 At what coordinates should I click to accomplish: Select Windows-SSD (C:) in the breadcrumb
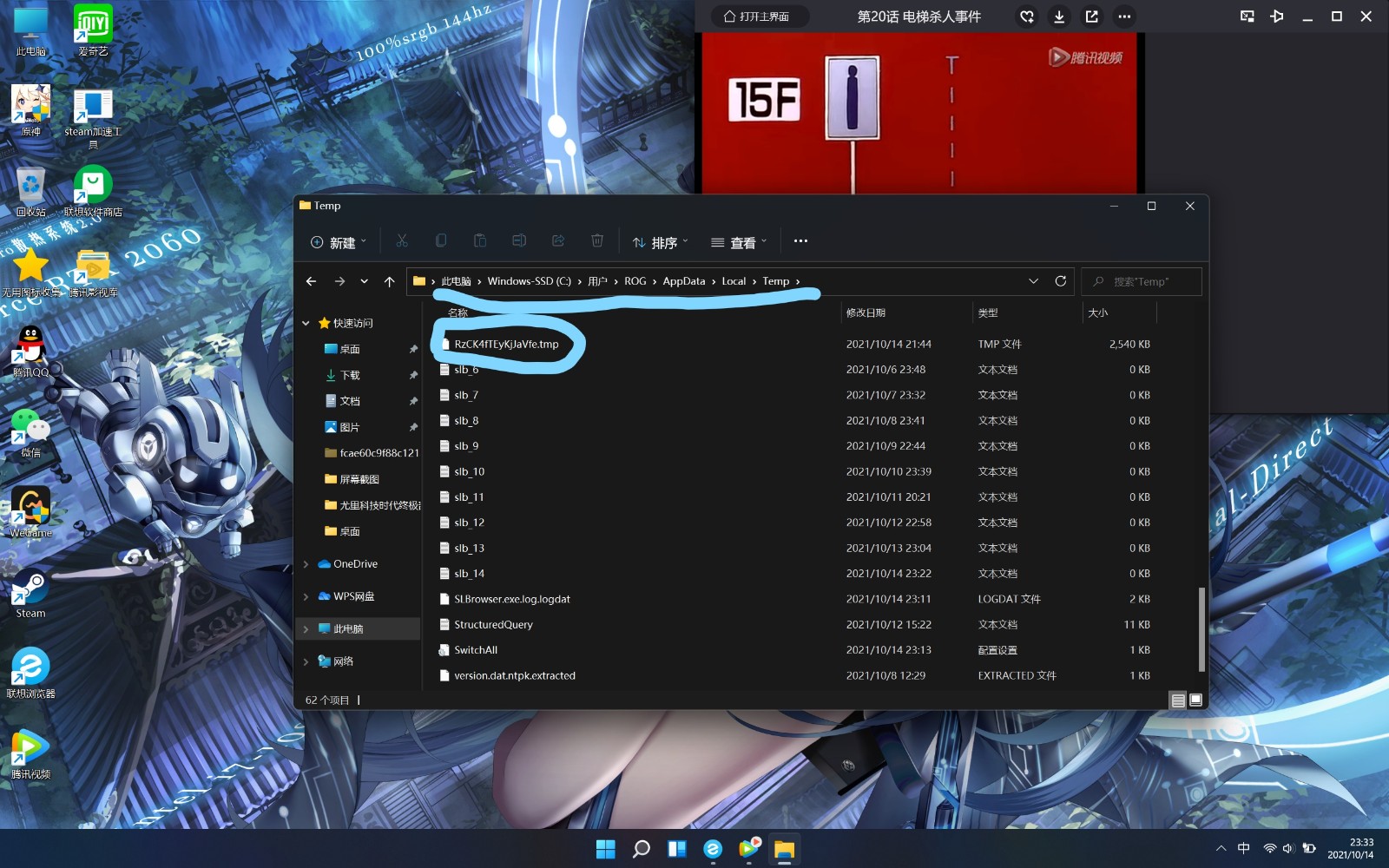(529, 281)
